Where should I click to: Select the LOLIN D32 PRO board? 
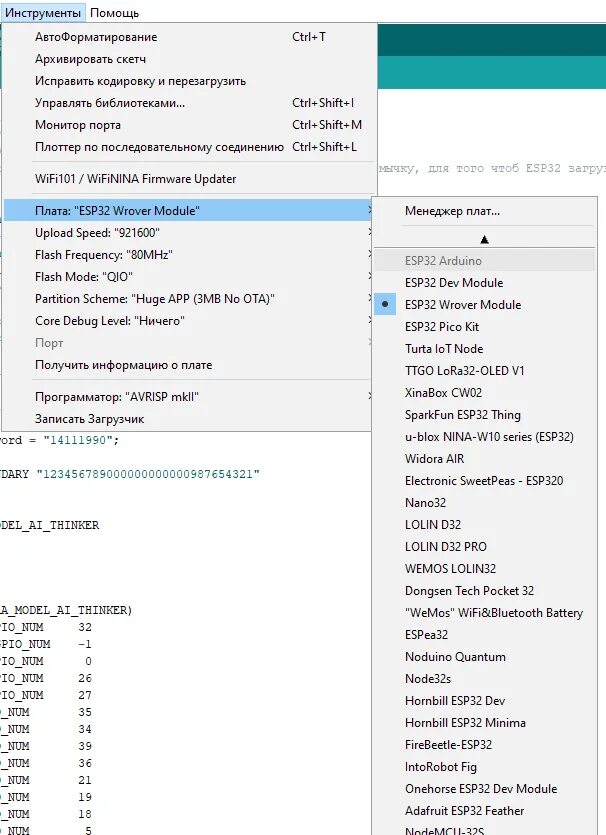click(x=485, y=547)
